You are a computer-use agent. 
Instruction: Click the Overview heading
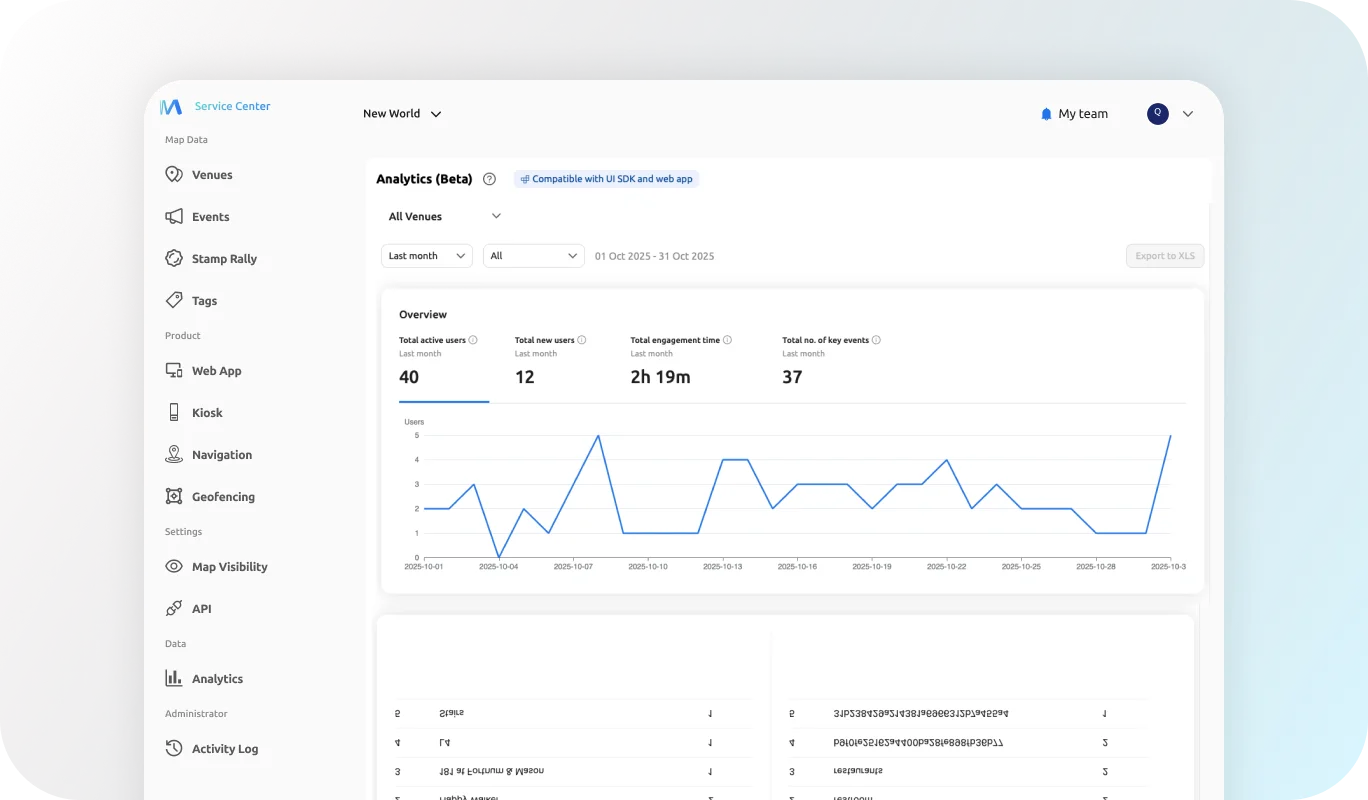[x=423, y=314]
